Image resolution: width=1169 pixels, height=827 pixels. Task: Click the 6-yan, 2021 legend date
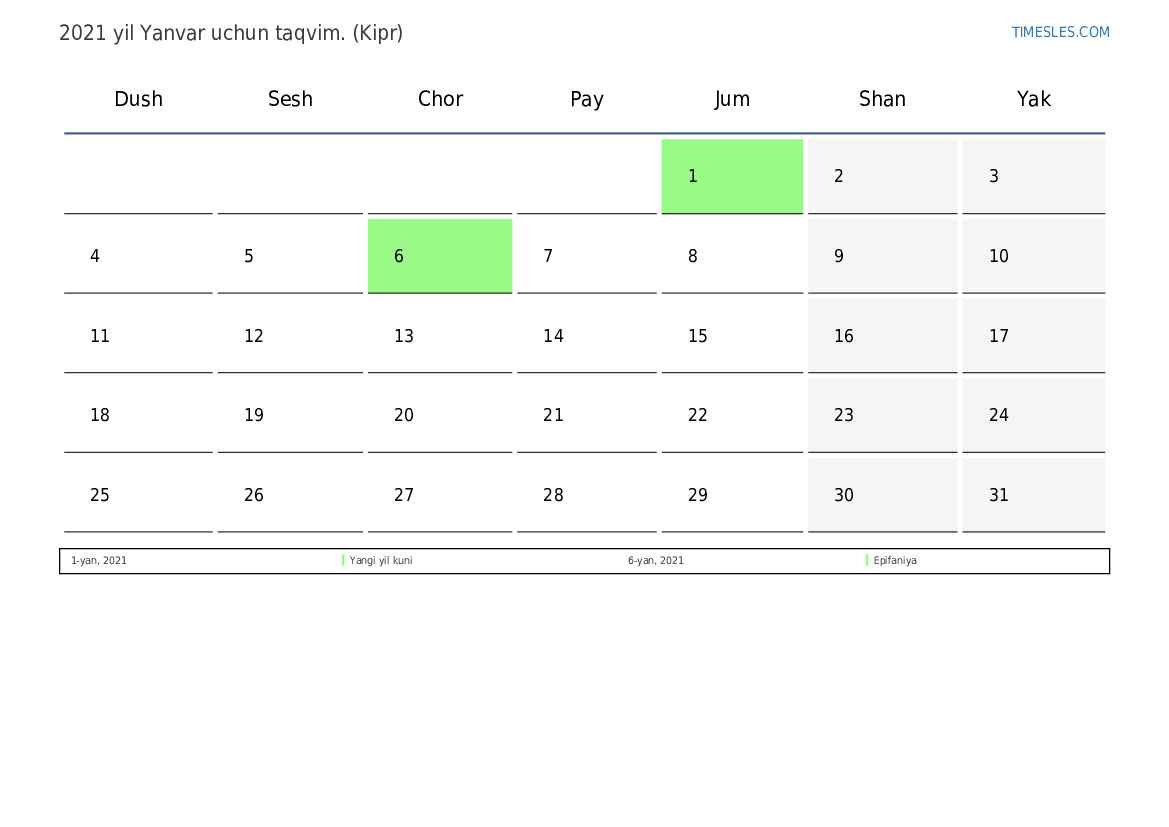click(656, 561)
